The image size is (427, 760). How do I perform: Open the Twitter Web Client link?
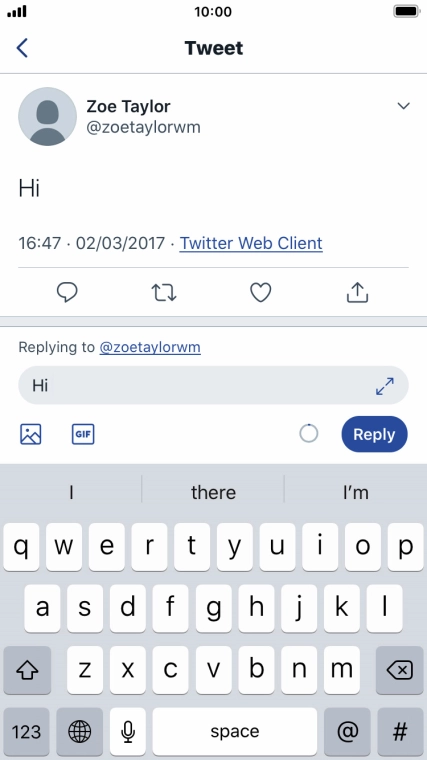(251, 243)
